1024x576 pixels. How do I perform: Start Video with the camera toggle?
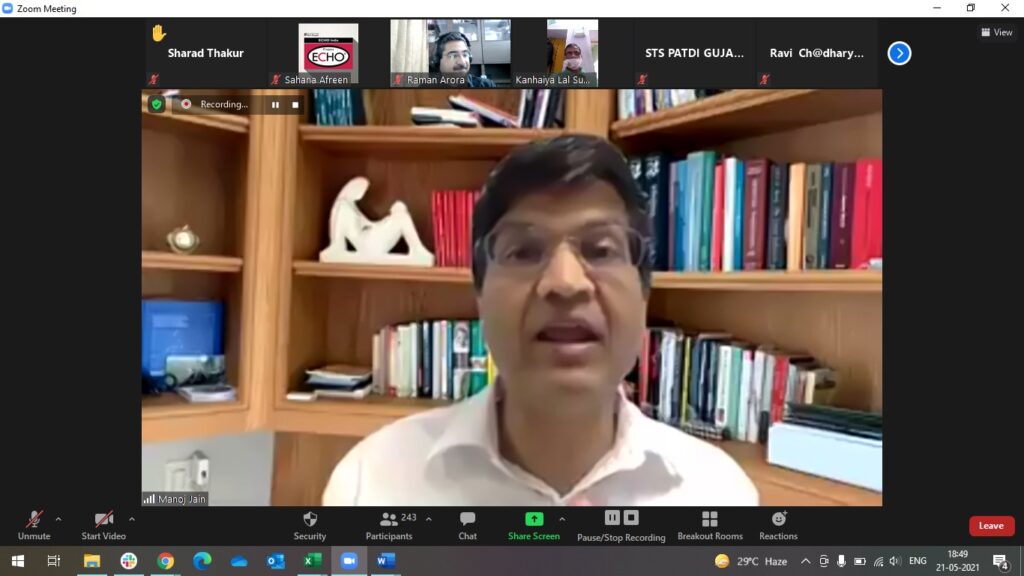pos(104,524)
